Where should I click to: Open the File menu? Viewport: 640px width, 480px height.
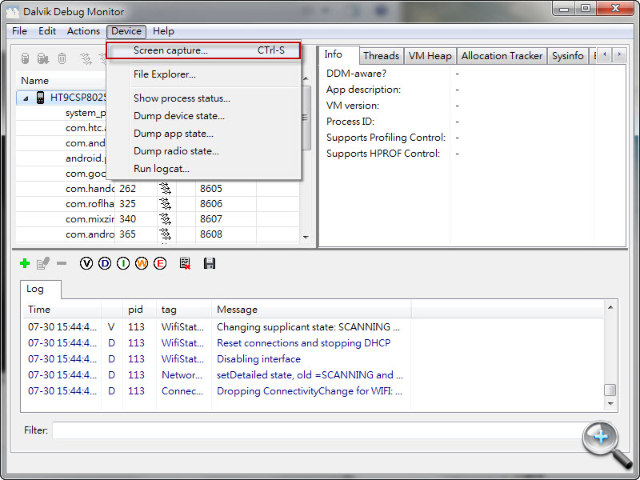pos(19,31)
